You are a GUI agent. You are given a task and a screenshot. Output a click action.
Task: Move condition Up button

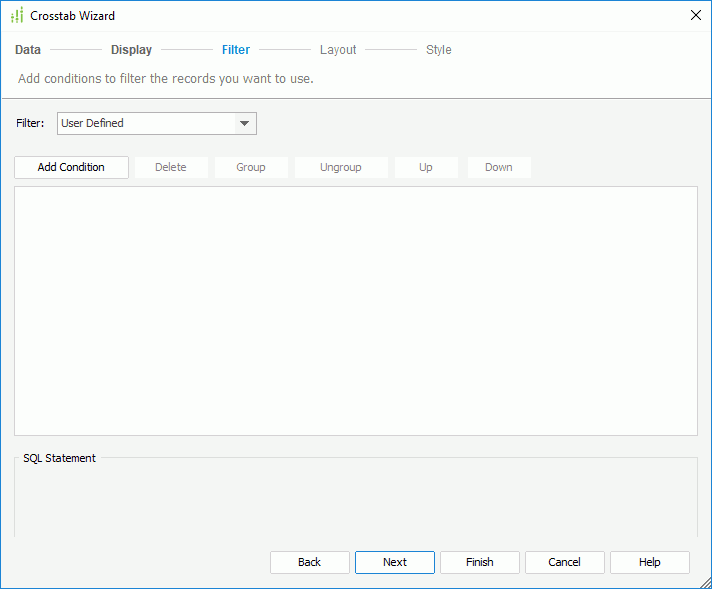click(426, 167)
